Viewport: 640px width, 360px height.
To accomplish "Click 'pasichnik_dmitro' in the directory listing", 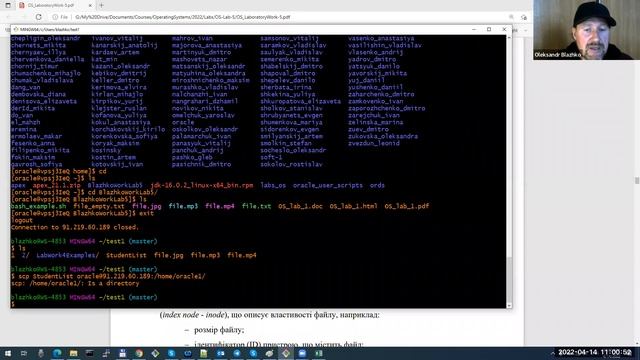I will point(201,164).
